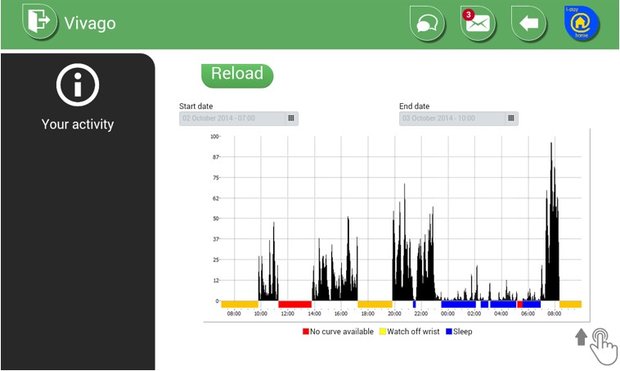This screenshot has height=371, width=620.
Task: Click the yellow watch-off segment near 08:00 start
Action: point(240,304)
